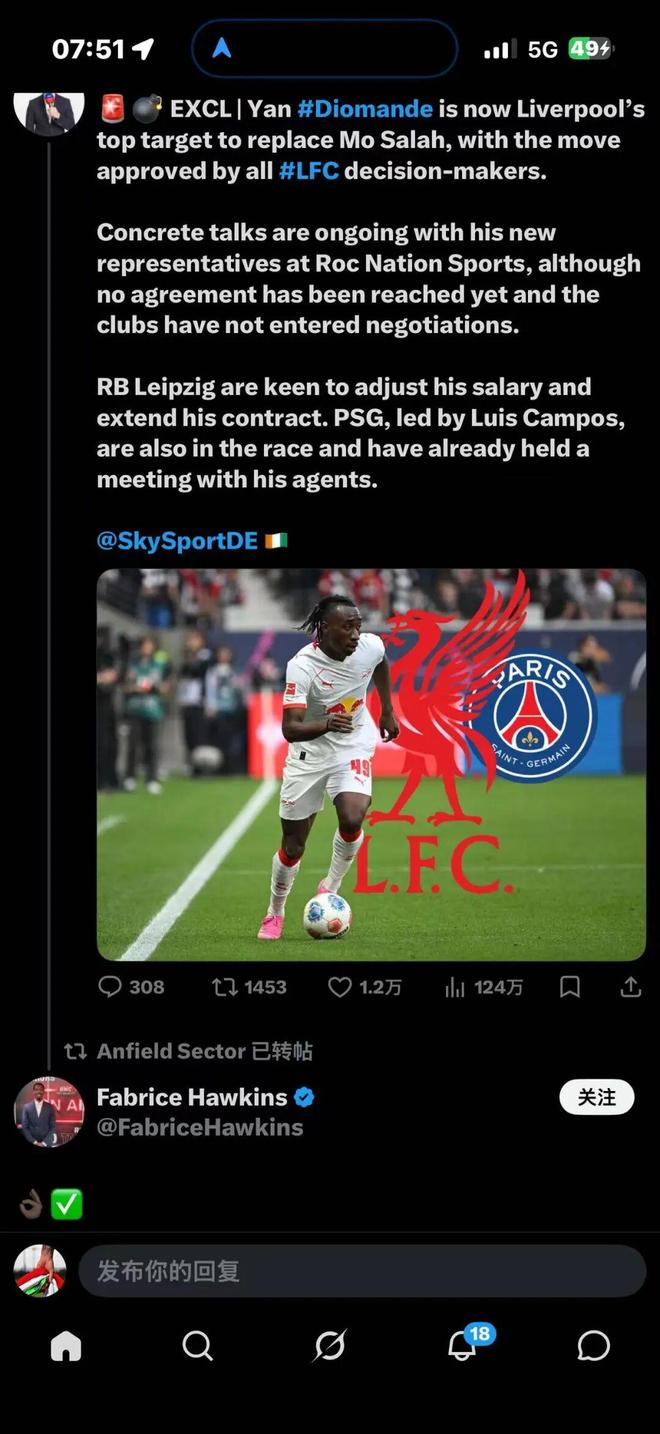Tap the 发布你的回复 reply input field
Screen dimensions: 660x1434
[x=362, y=1271]
